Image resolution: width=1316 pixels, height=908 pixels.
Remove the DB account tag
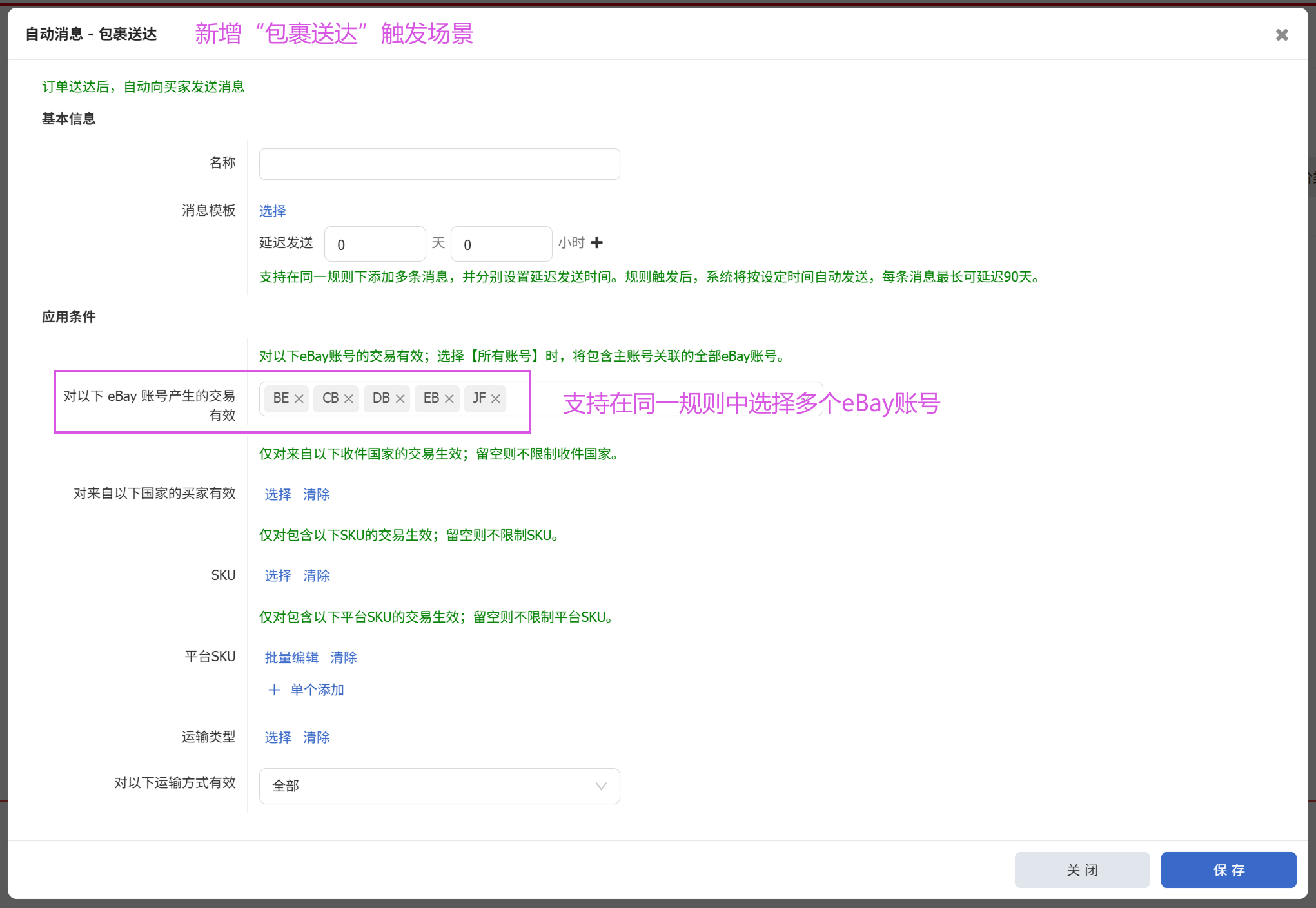pos(400,399)
